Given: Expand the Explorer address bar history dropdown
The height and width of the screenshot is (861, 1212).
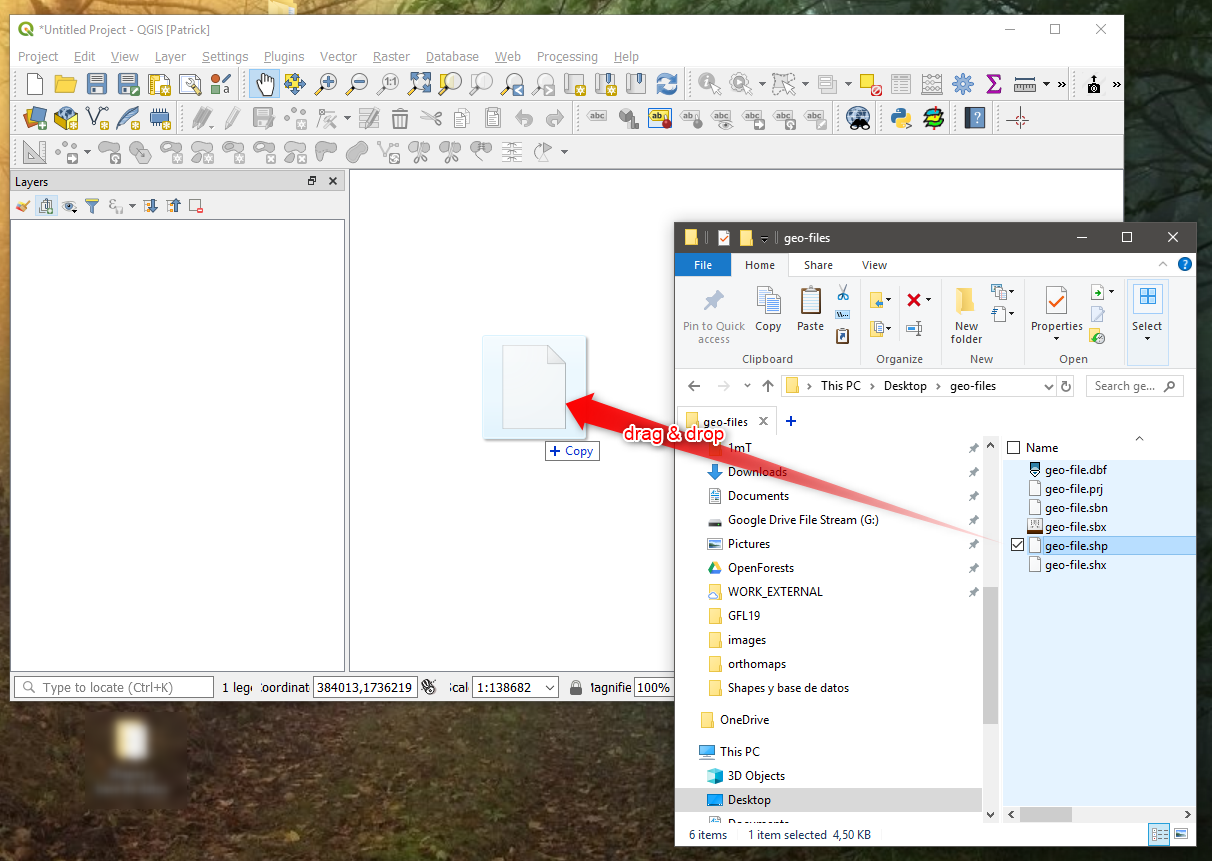Looking at the screenshot, I should 1048,386.
